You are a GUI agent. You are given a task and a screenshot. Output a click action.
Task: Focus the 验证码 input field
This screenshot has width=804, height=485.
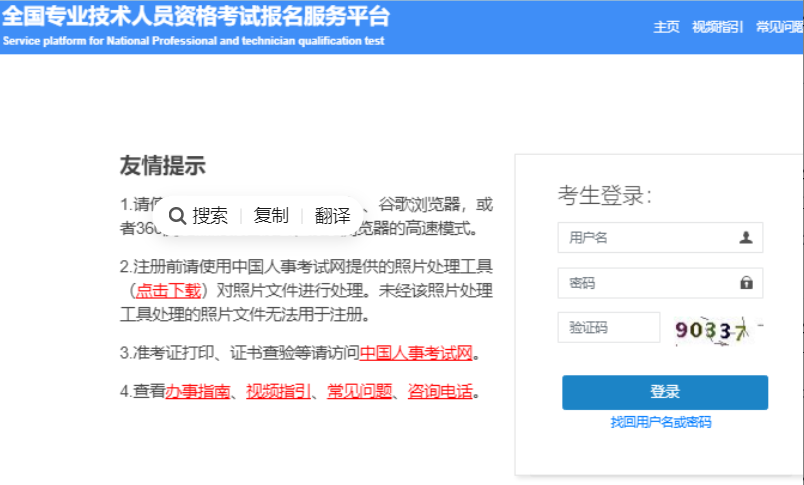point(608,328)
